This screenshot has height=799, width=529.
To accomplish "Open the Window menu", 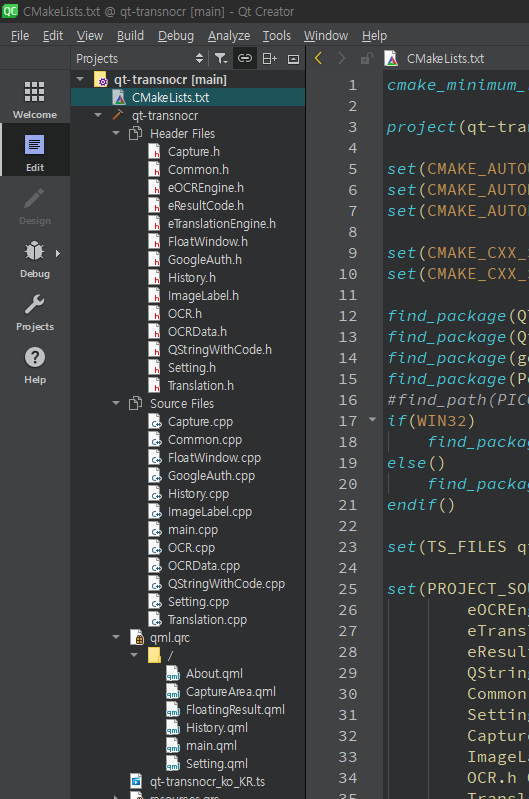I will click(x=326, y=36).
